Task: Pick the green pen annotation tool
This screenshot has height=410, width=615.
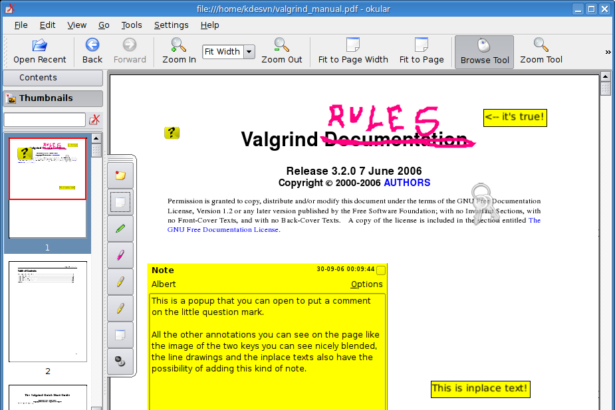Action: coord(120,228)
